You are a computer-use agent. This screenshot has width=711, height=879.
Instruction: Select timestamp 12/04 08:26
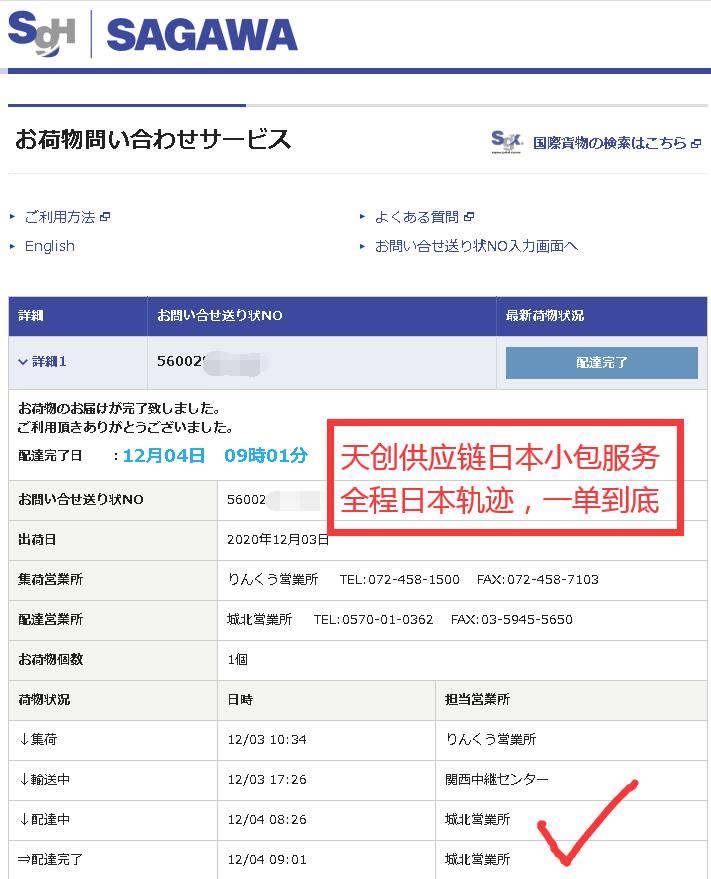tap(267, 820)
